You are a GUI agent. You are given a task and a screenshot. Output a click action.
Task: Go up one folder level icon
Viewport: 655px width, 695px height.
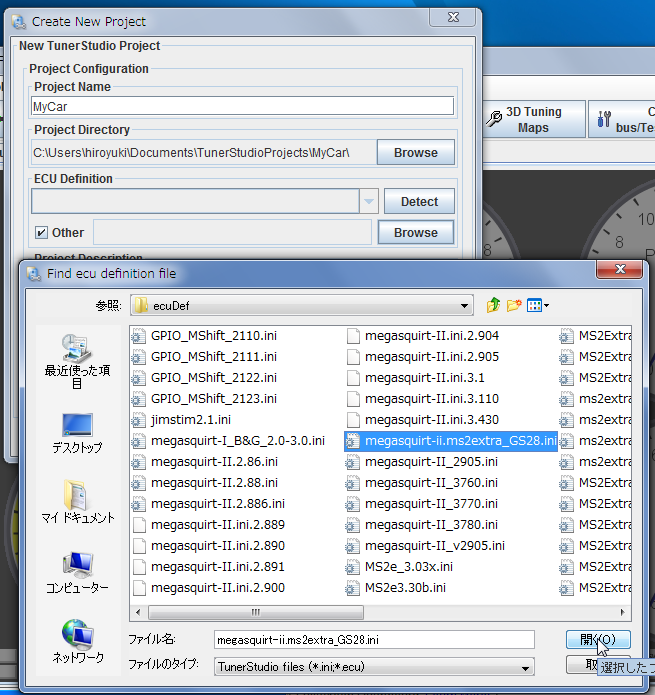click(493, 305)
